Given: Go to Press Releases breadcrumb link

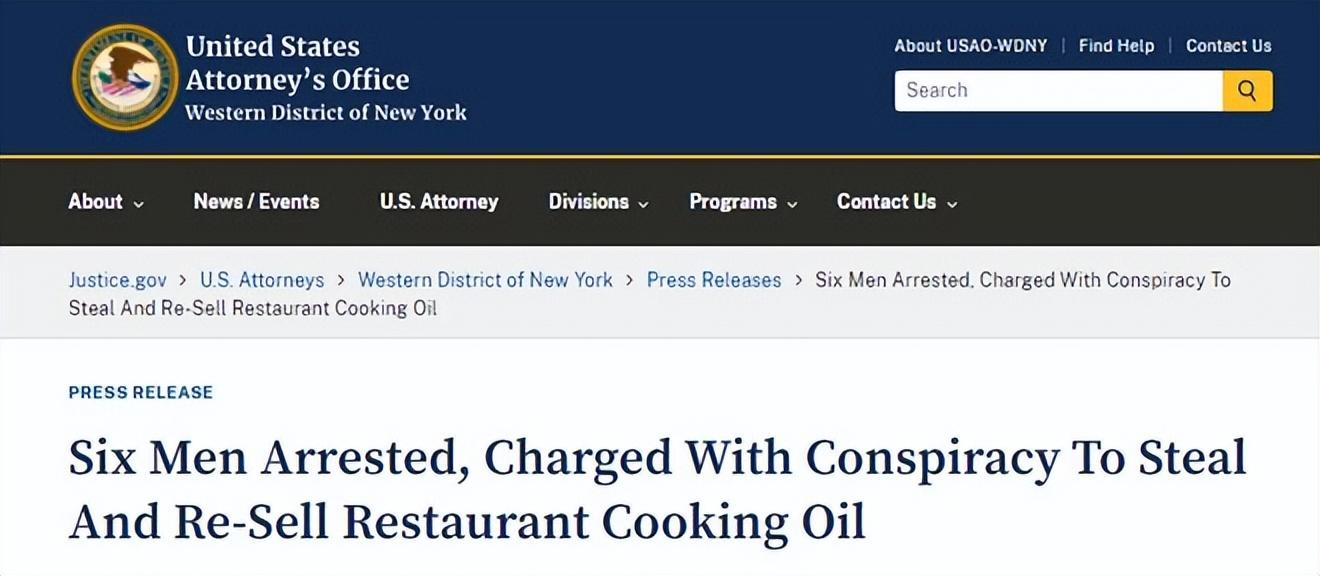Looking at the screenshot, I should (714, 280).
